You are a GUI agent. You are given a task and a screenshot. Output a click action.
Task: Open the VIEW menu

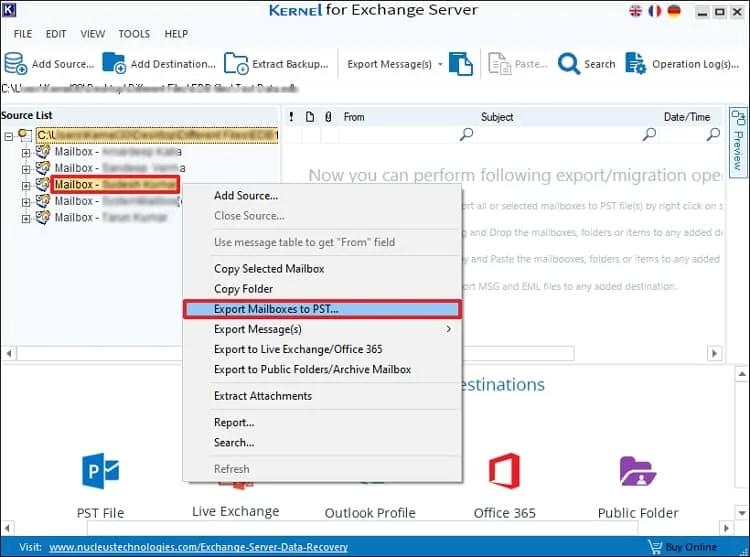(x=93, y=34)
